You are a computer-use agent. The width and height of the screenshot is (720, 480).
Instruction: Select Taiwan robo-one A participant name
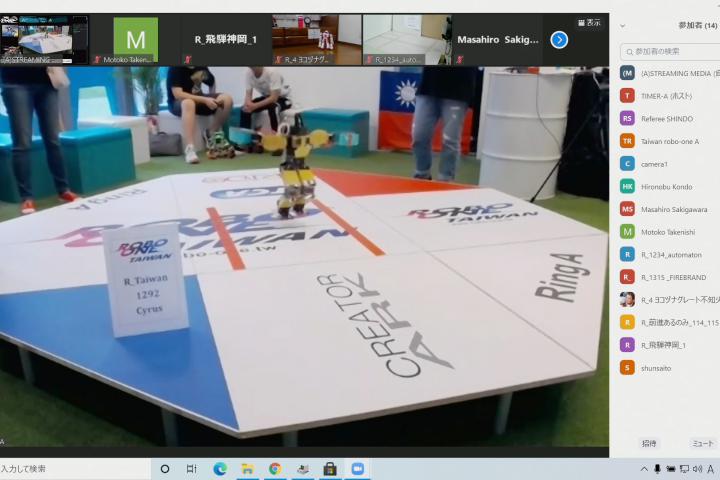pyautogui.click(x=670, y=141)
